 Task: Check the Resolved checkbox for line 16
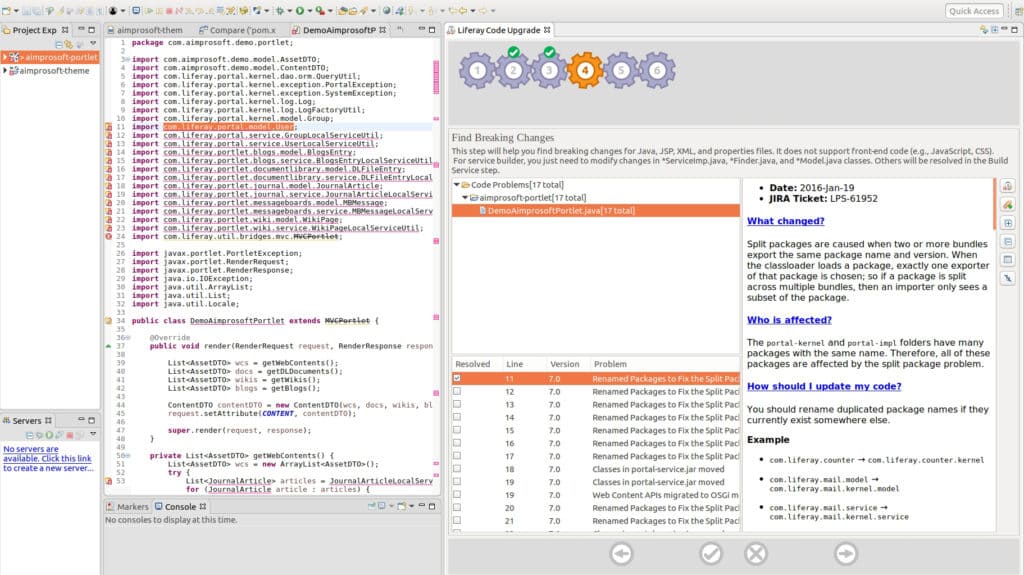pos(457,443)
